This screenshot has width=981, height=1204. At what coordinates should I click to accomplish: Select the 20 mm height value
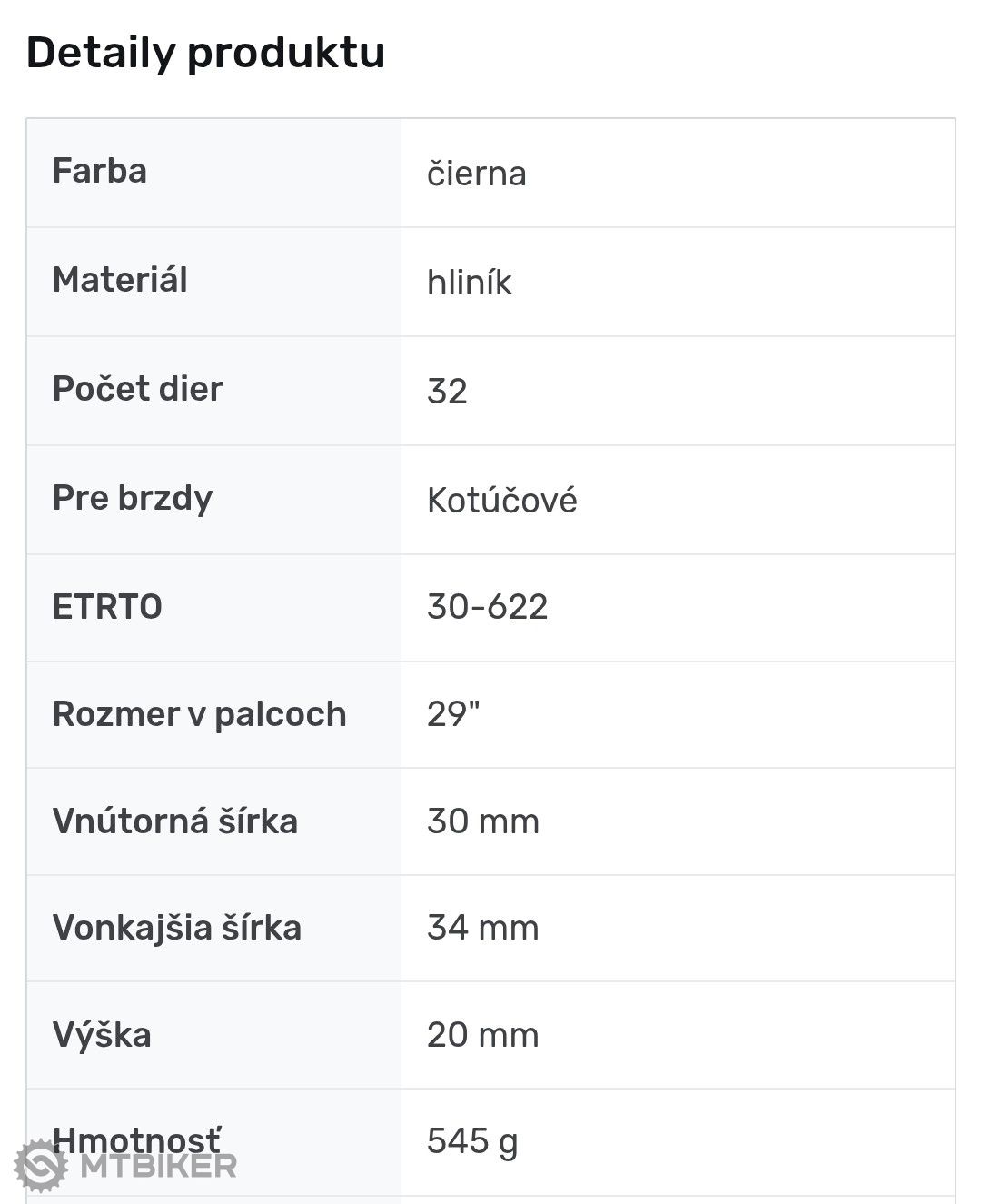click(x=483, y=1035)
